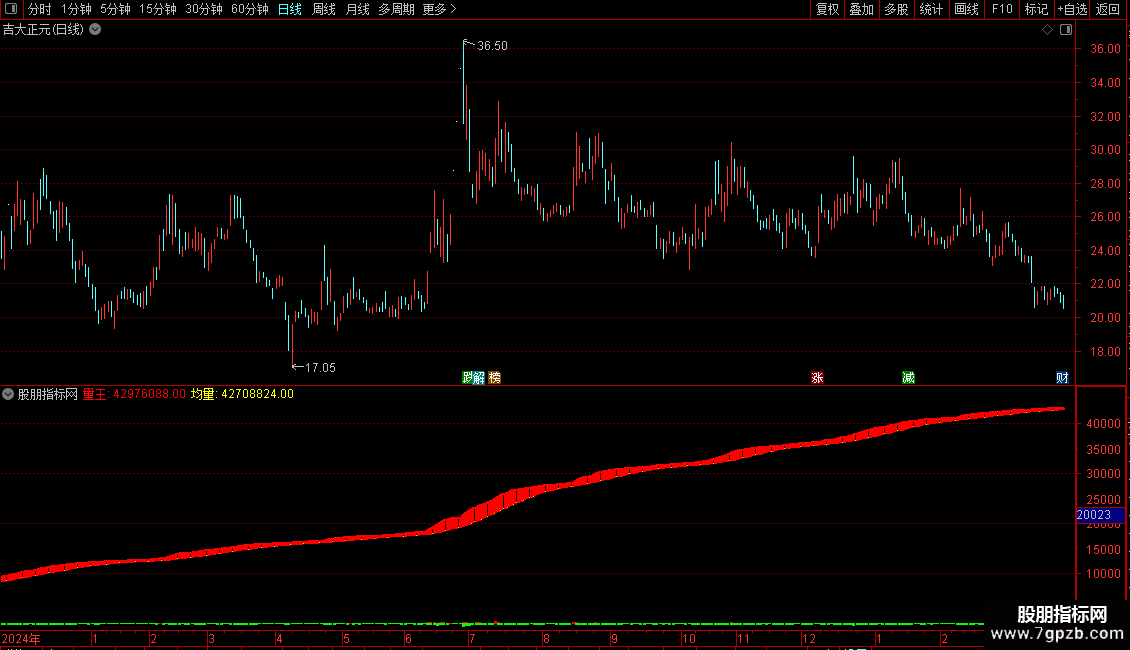Toggle the right side panel icon
Viewport: 1130px width, 650px height.
1066,30
